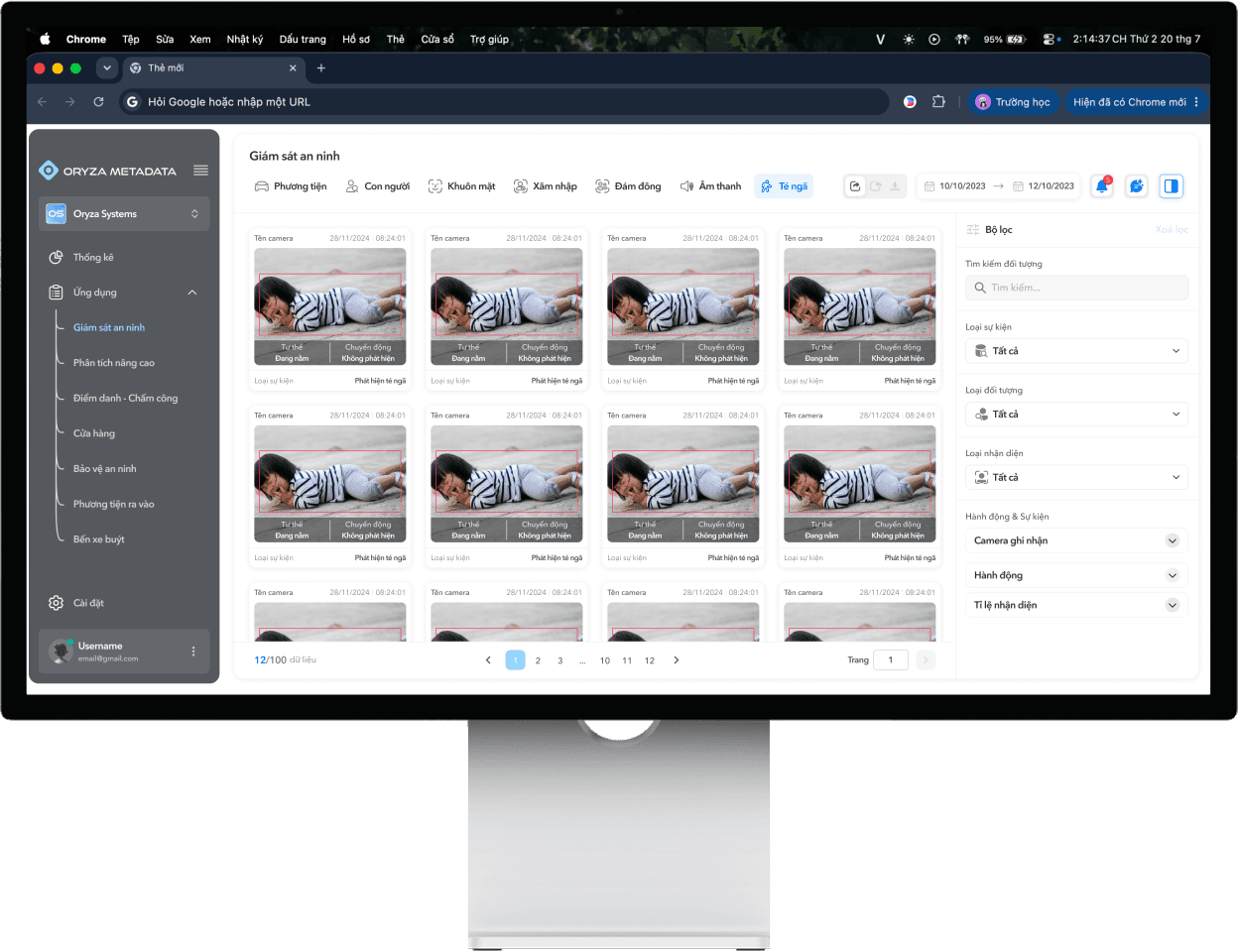Viewport: 1238px width, 952px height.
Task: Click the Trang page number field
Action: pyautogui.click(x=891, y=660)
